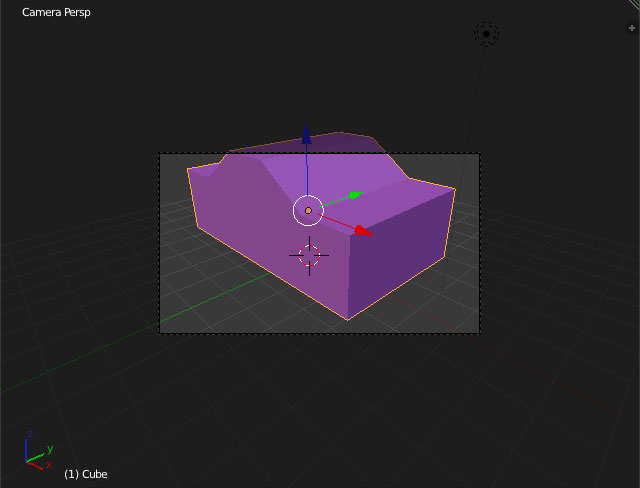Click the cube's bottom front corner
This screenshot has height=488, width=640.
click(347, 319)
